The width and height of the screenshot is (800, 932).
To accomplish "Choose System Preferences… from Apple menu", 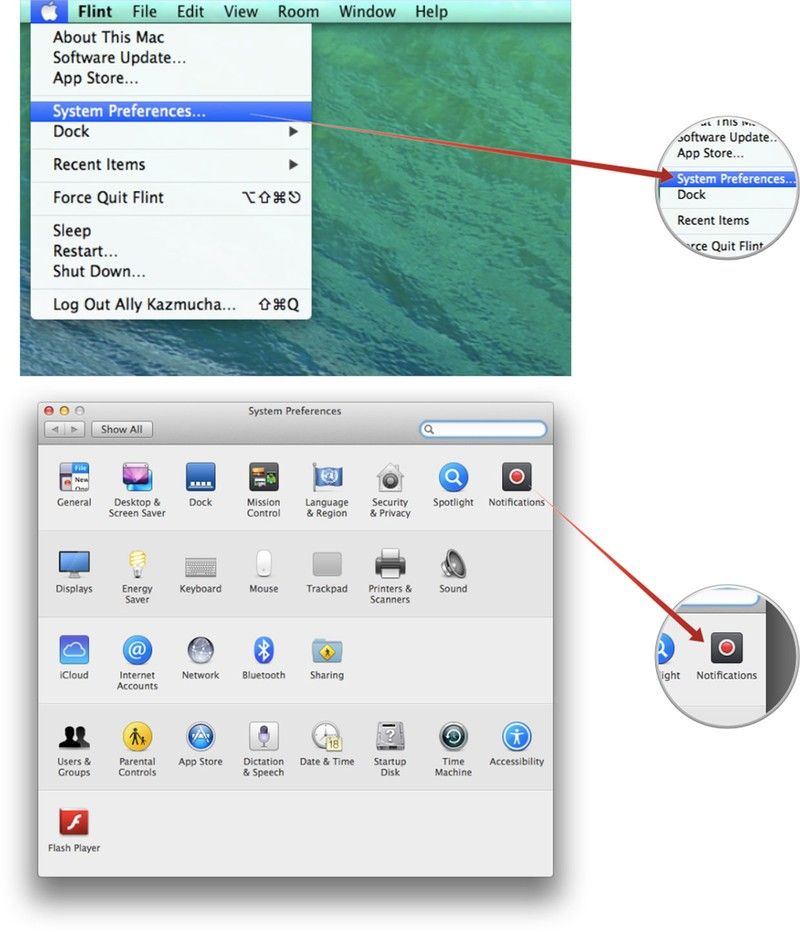I will 130,111.
